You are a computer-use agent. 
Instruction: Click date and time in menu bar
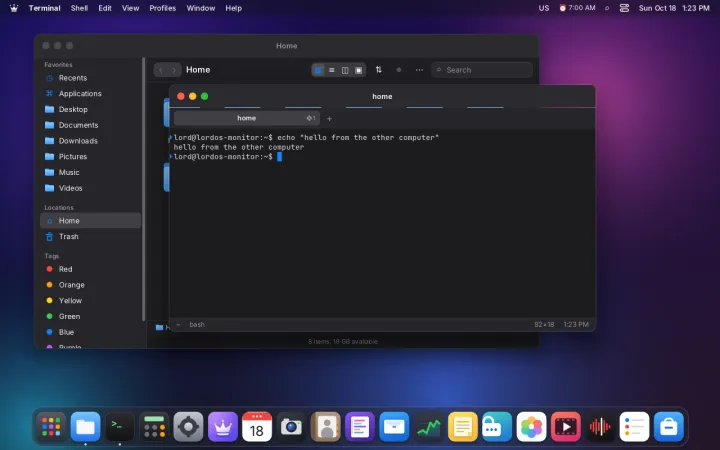674,8
